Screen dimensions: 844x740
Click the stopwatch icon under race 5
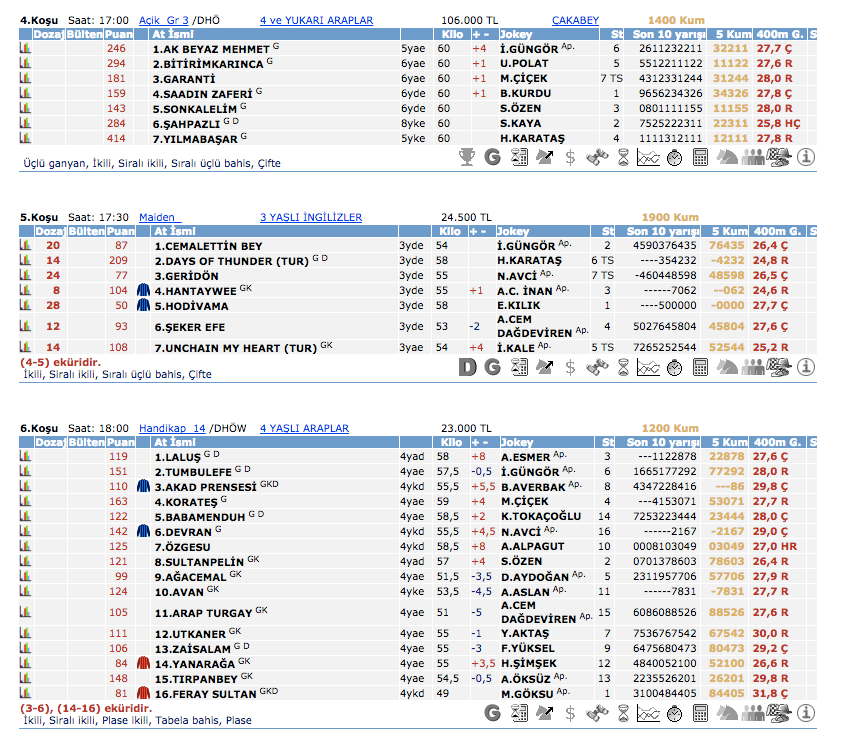675,367
